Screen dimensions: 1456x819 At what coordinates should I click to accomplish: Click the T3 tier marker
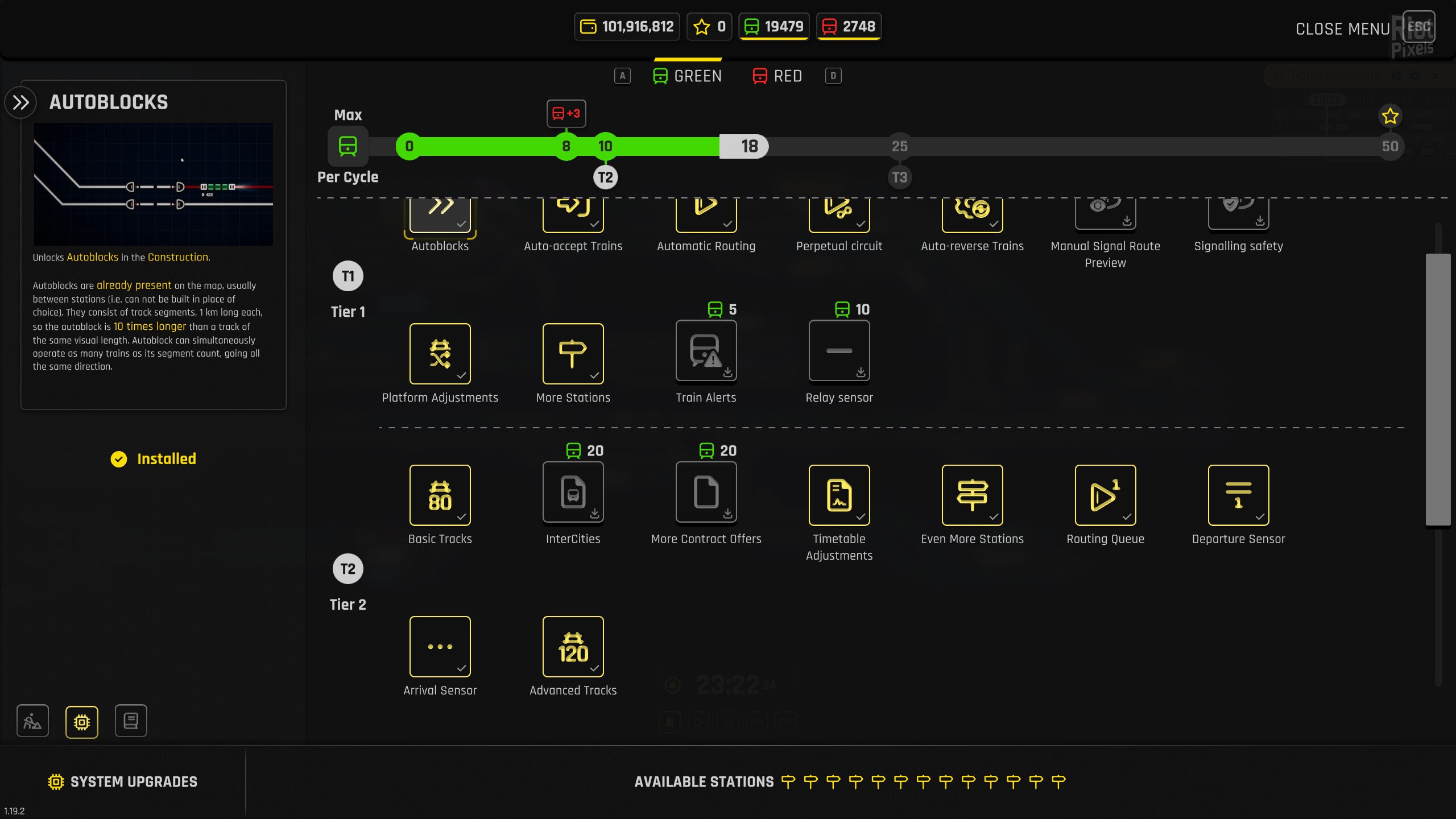899,177
